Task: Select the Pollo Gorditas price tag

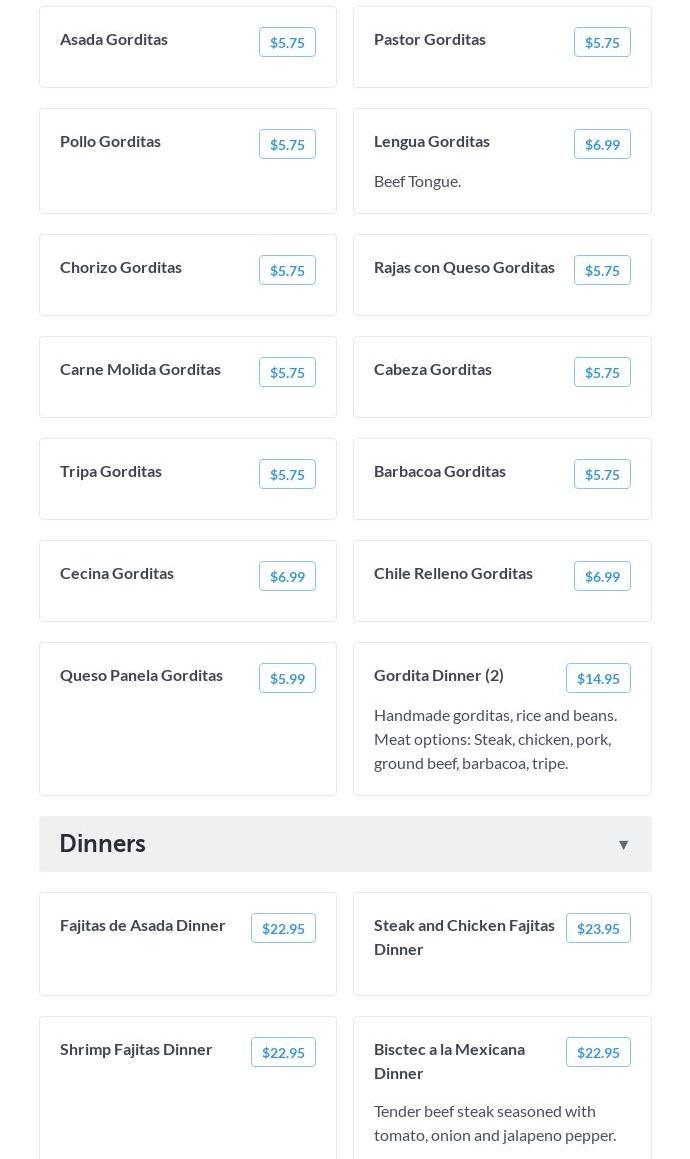Action: pos(287,144)
